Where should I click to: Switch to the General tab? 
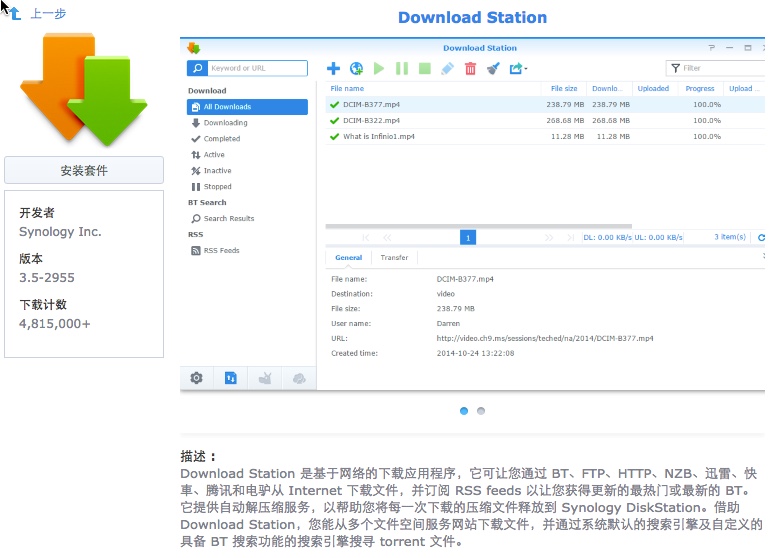348,257
